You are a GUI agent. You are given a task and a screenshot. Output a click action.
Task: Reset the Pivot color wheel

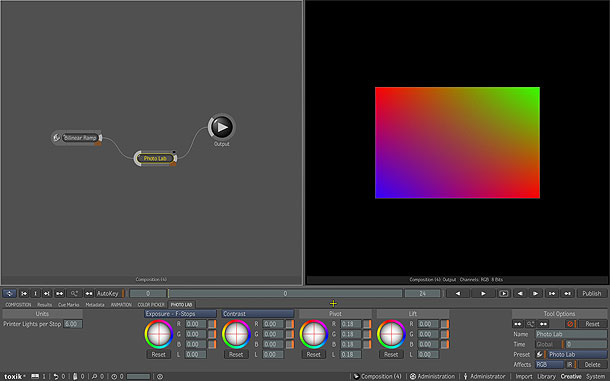tap(313, 355)
